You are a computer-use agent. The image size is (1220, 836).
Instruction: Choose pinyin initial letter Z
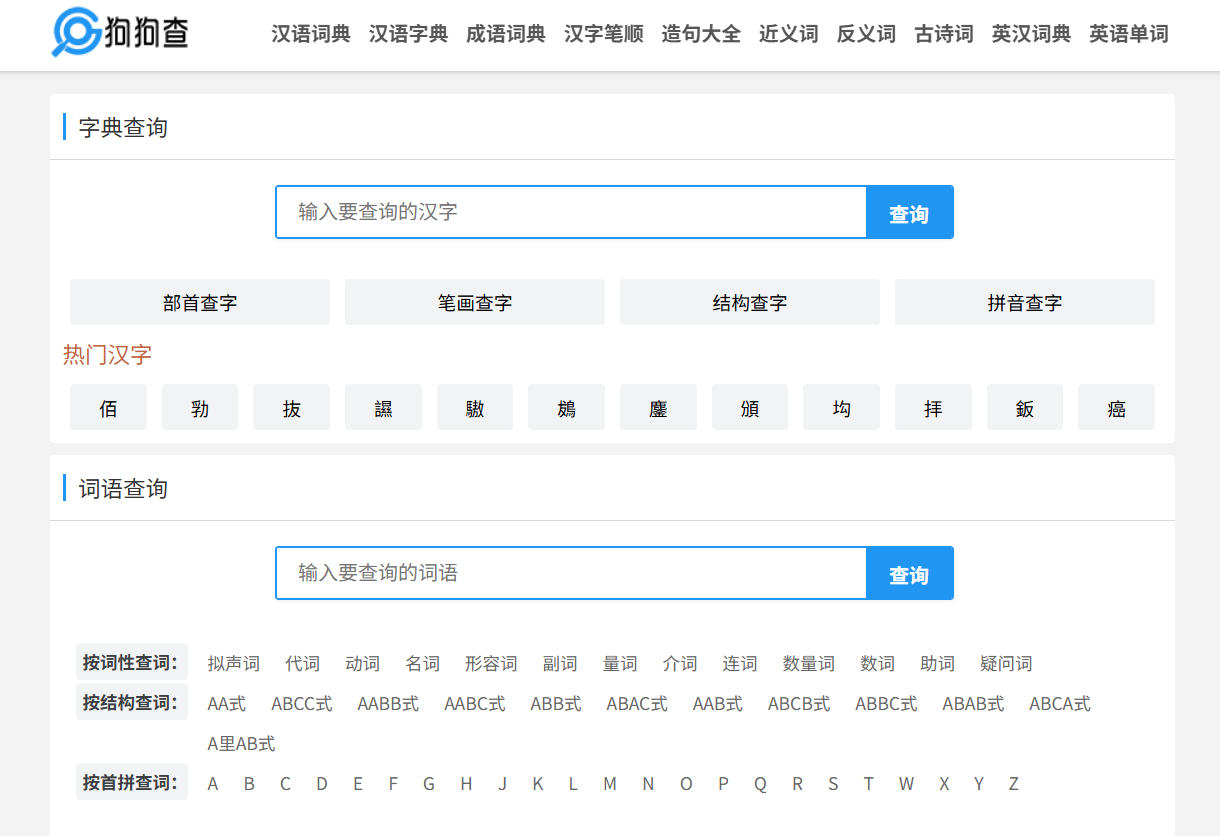1014,783
